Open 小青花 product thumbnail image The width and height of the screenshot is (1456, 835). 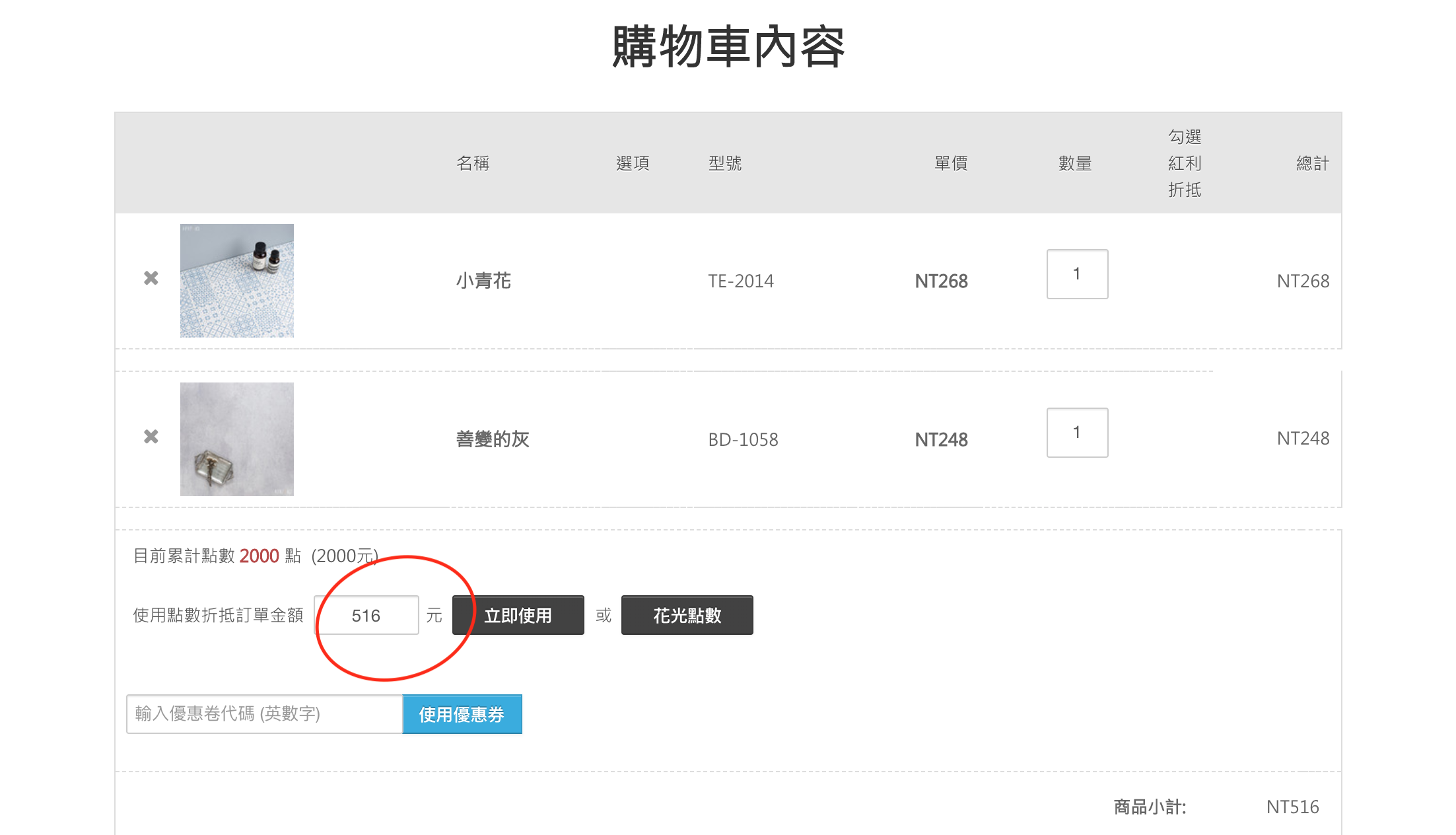237,281
